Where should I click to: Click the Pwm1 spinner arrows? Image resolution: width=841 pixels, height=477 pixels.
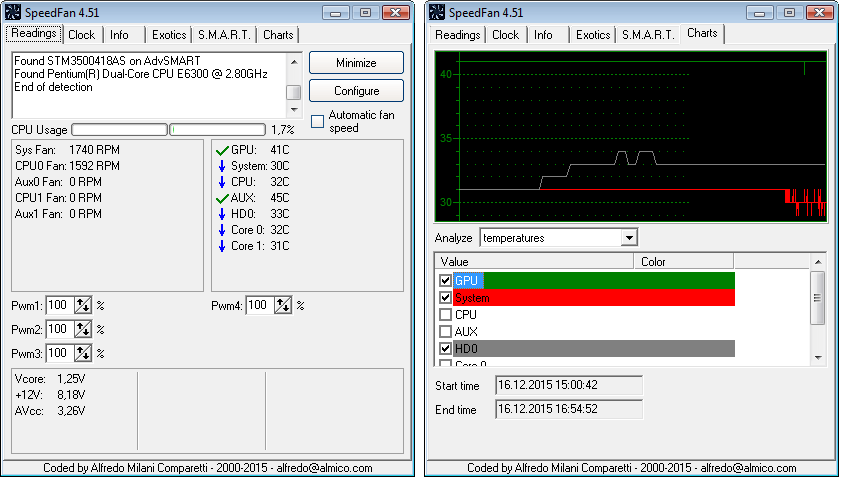(x=82, y=305)
